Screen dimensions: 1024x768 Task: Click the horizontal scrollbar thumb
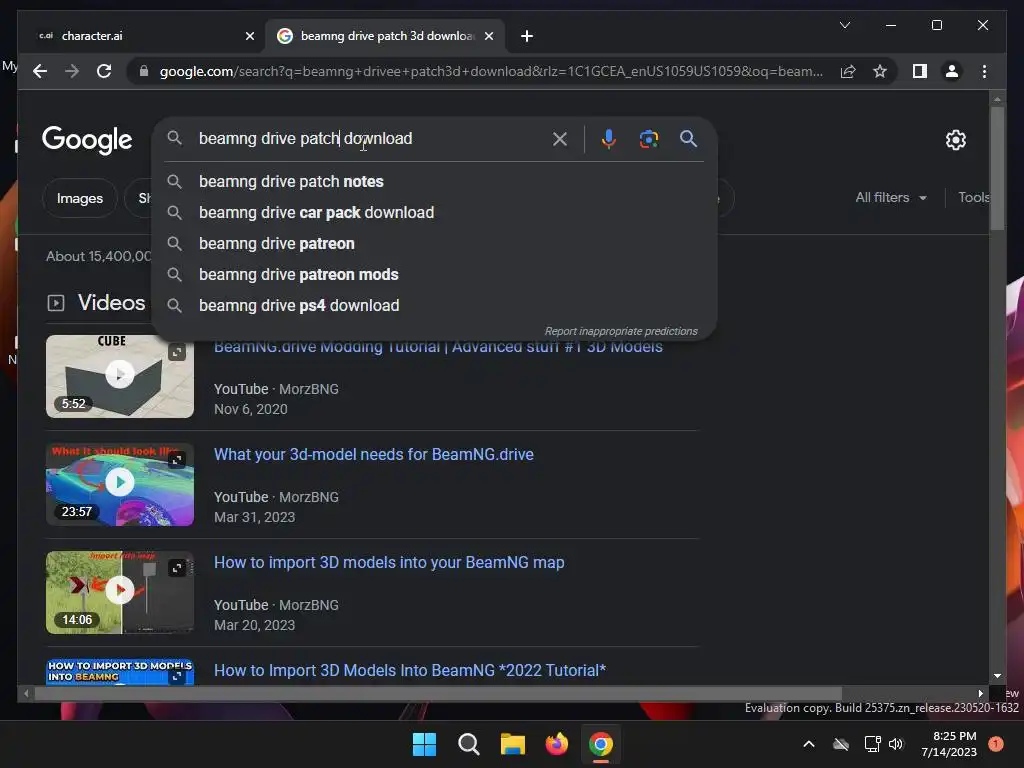point(438,694)
